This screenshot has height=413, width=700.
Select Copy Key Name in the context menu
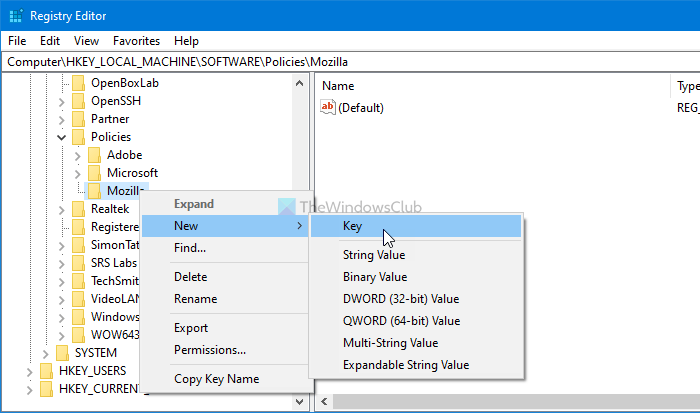pos(225,379)
